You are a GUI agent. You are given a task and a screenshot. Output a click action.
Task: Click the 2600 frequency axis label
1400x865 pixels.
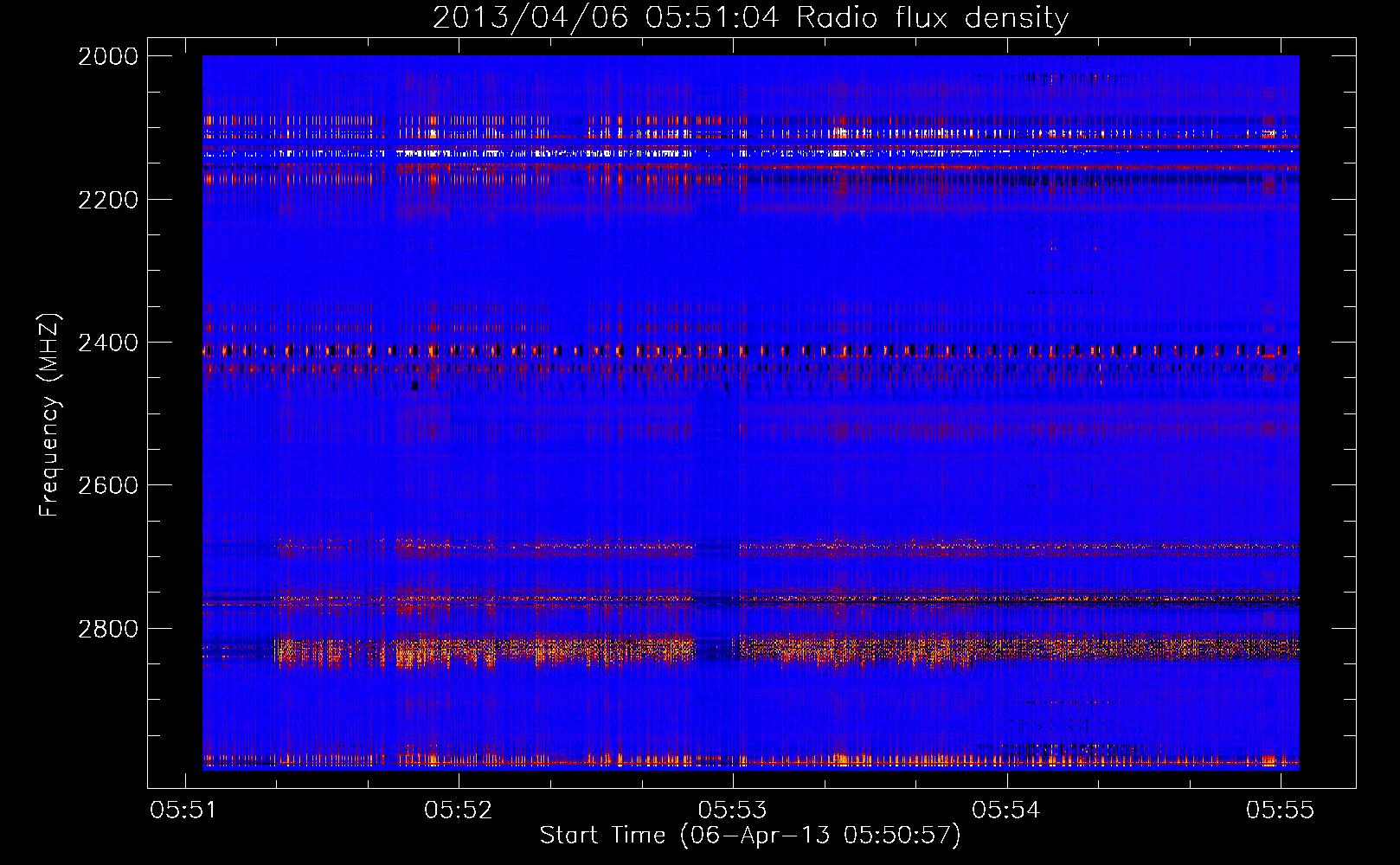[x=108, y=485]
